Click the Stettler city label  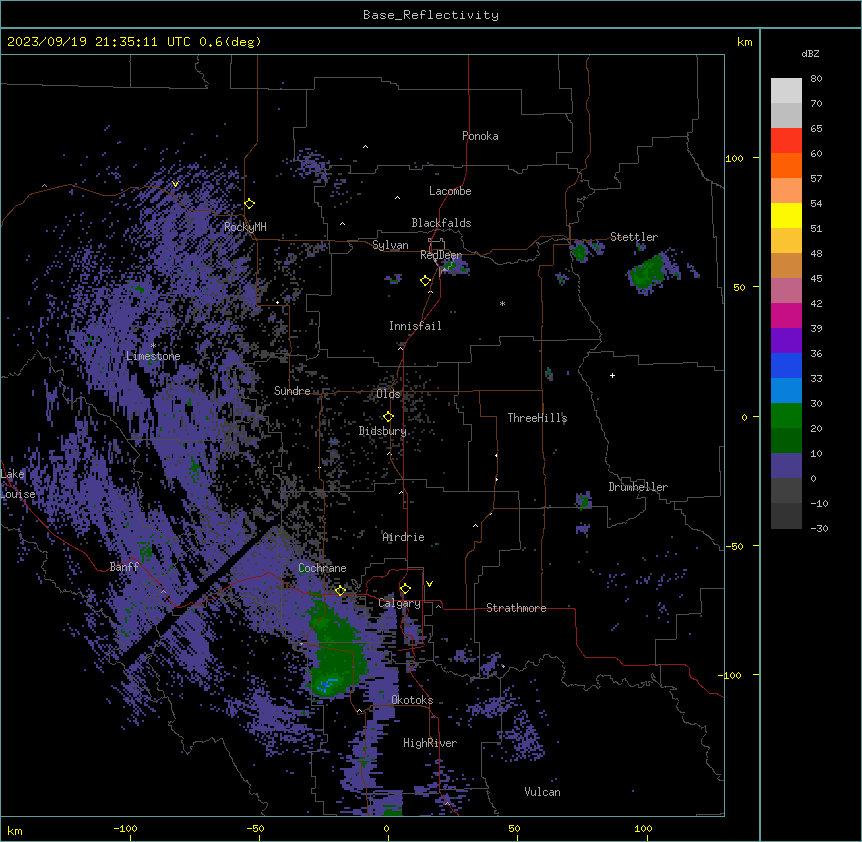(x=634, y=237)
